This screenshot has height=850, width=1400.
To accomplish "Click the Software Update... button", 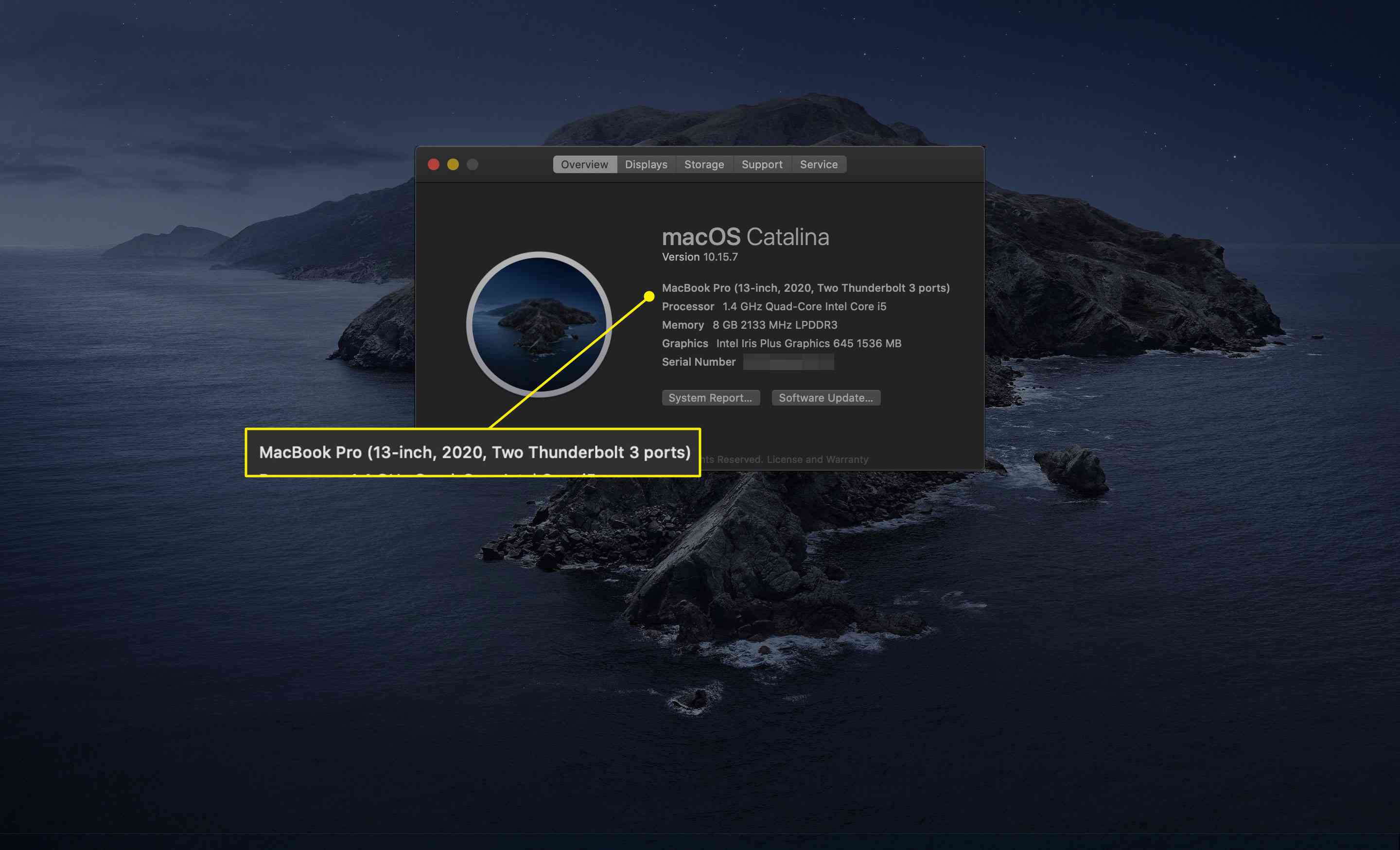I will pos(825,398).
